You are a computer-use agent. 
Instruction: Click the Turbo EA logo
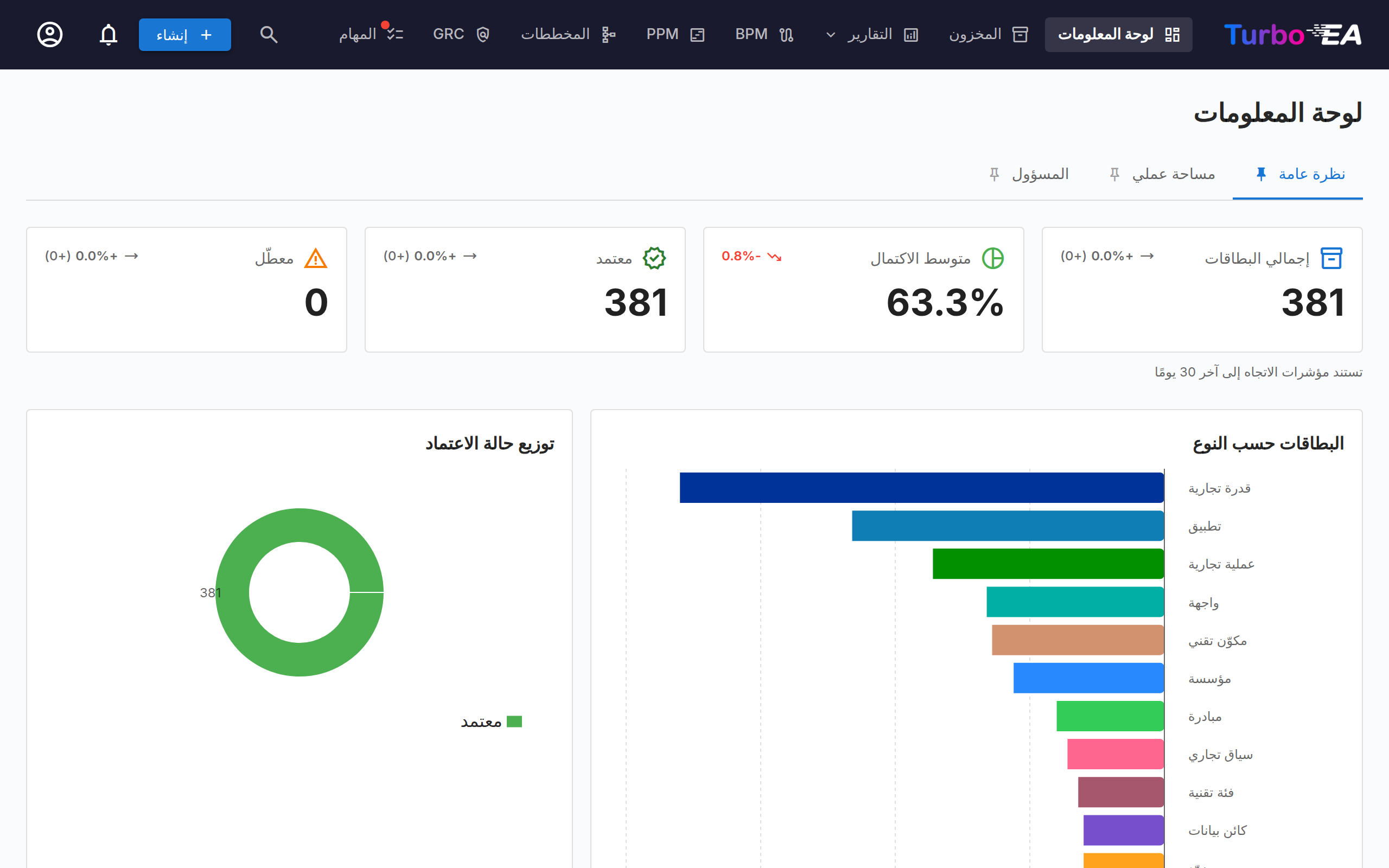[x=1292, y=34]
